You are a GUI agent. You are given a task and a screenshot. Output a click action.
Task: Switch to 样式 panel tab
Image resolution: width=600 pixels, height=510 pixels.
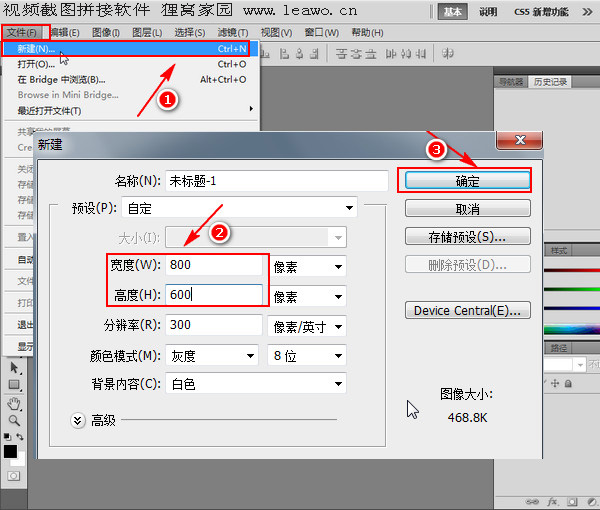click(559, 251)
